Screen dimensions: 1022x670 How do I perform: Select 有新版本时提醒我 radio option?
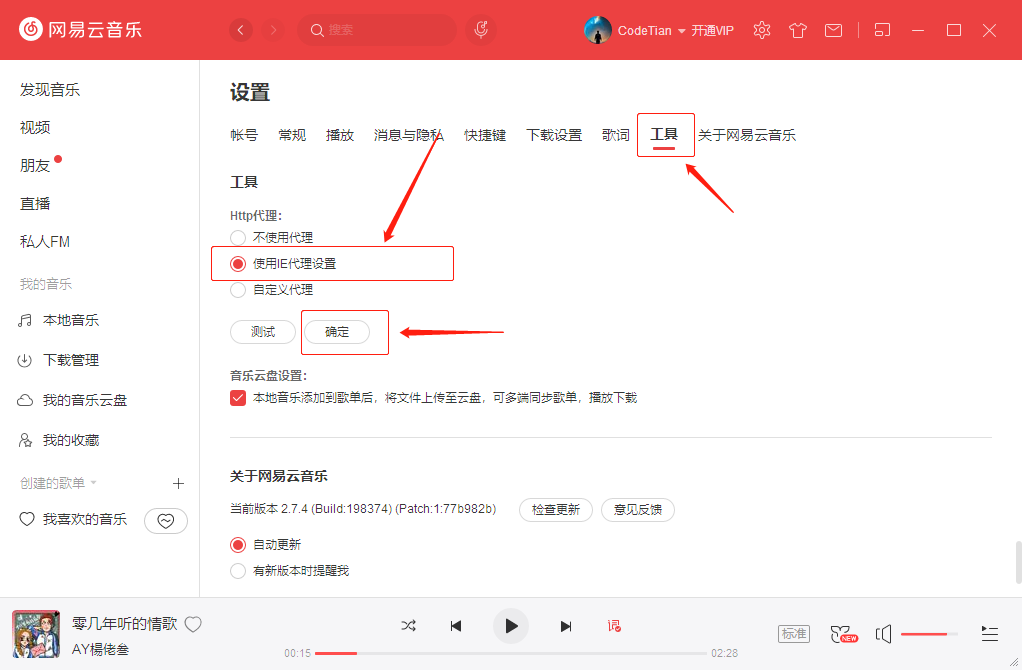coord(238,571)
